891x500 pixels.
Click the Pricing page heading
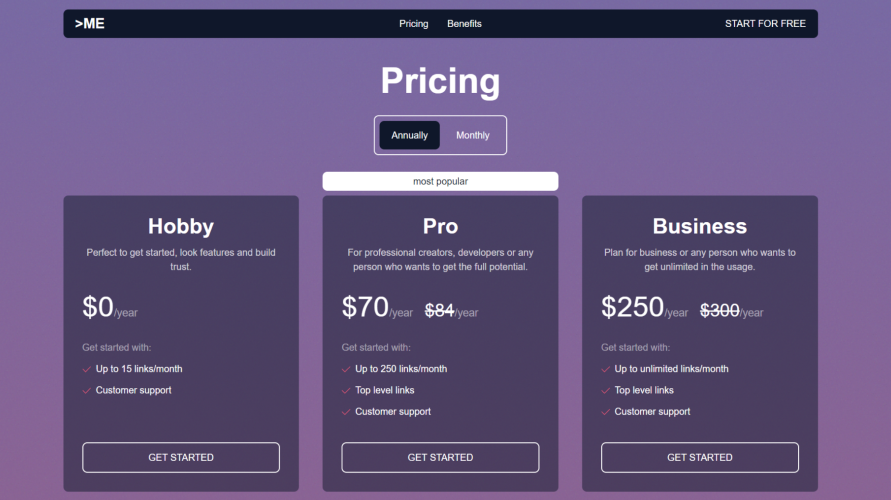click(x=440, y=81)
